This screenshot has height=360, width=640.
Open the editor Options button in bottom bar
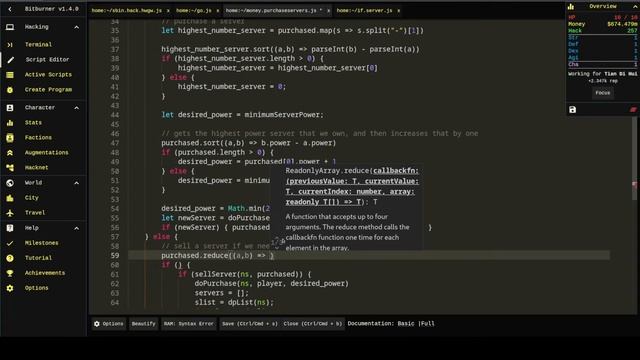109,324
